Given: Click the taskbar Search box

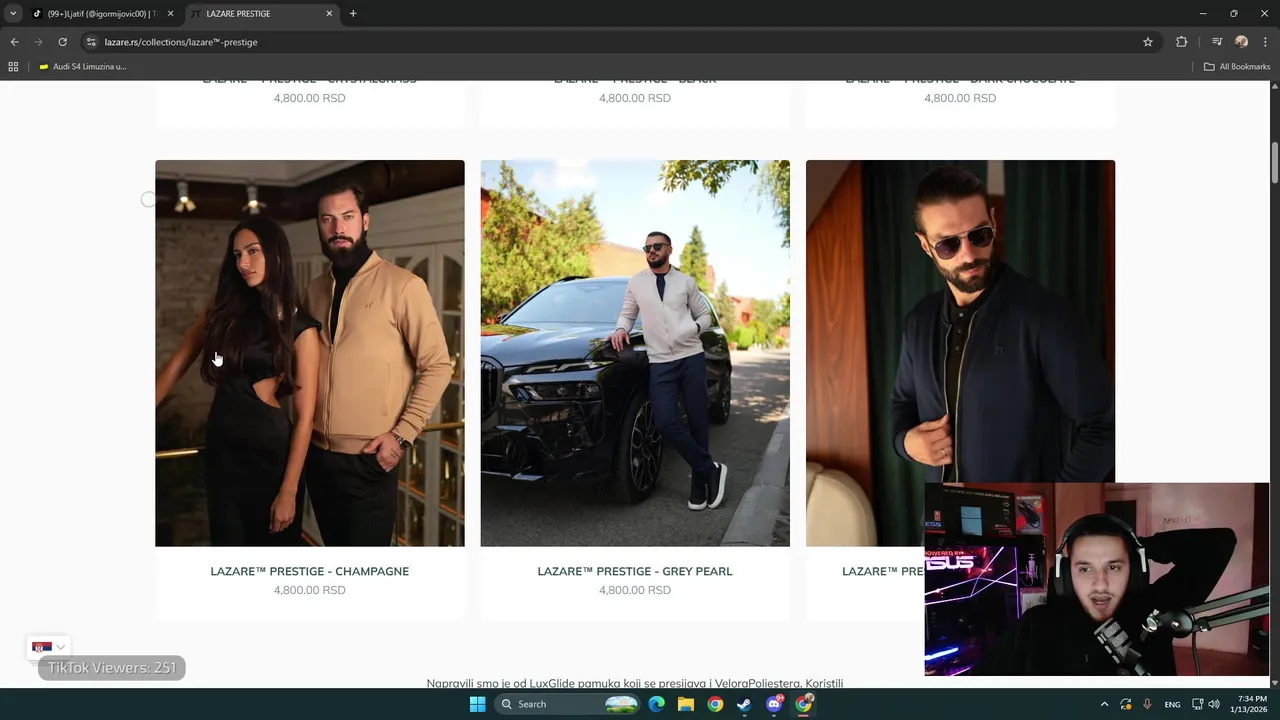Looking at the screenshot, I should coord(568,704).
